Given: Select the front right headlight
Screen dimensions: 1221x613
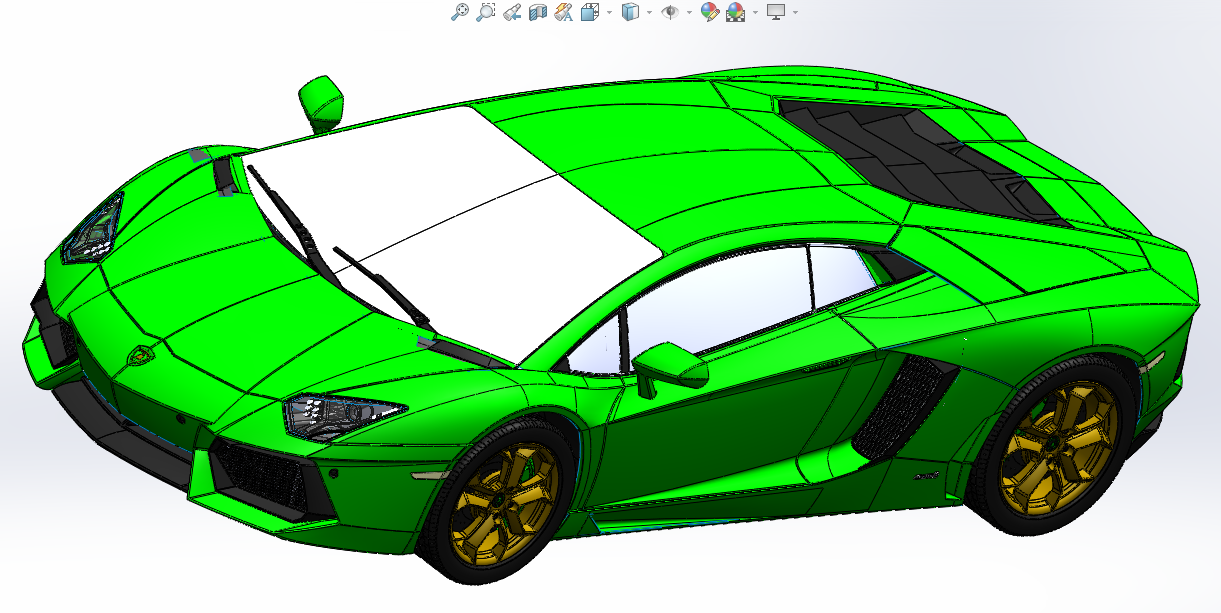Looking at the screenshot, I should [x=343, y=414].
